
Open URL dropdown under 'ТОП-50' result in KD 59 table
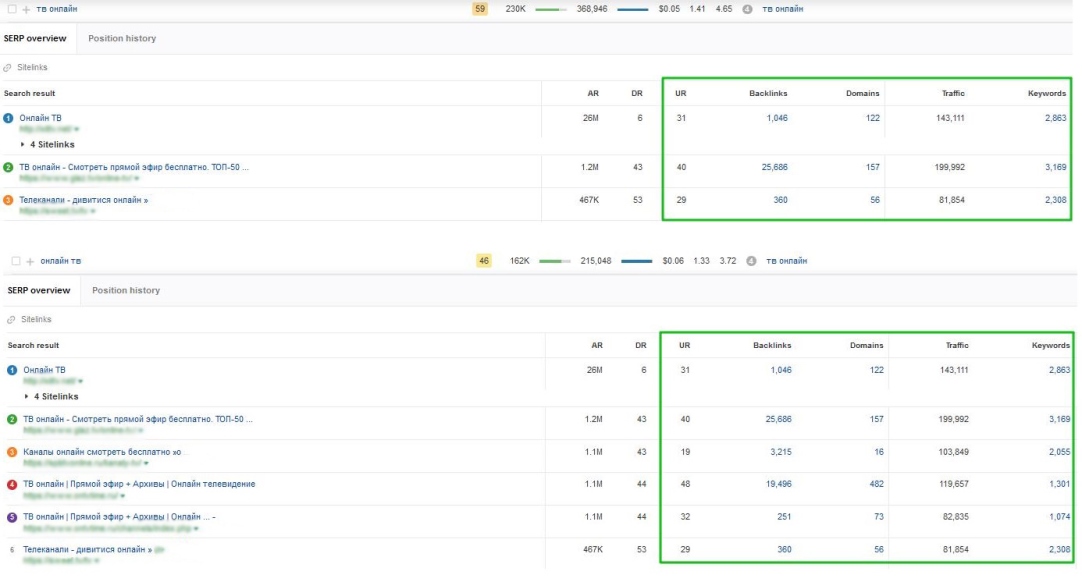(x=137, y=178)
